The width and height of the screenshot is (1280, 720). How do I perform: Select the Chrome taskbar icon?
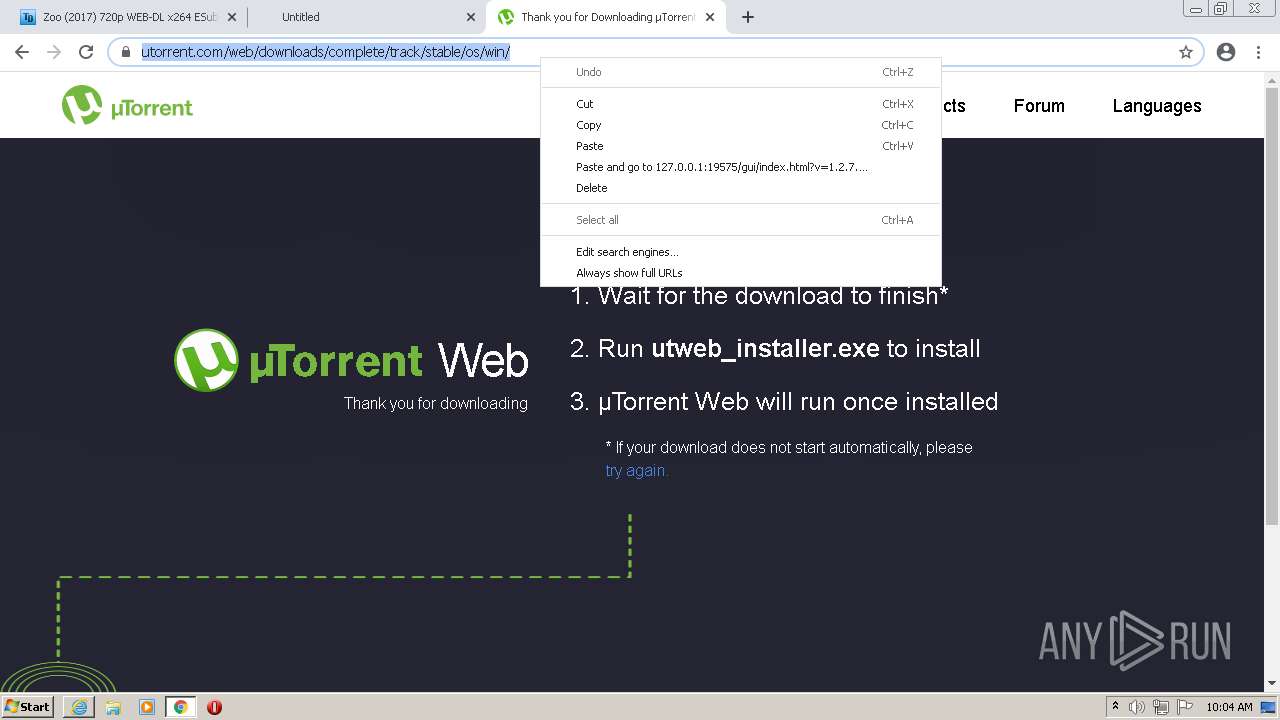pos(181,707)
